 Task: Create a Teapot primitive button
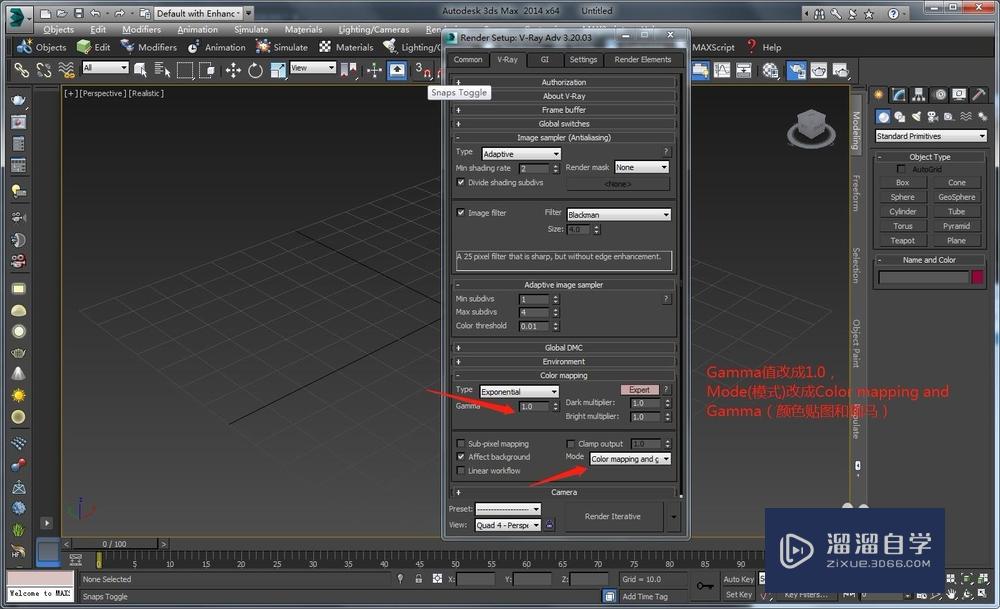902,240
